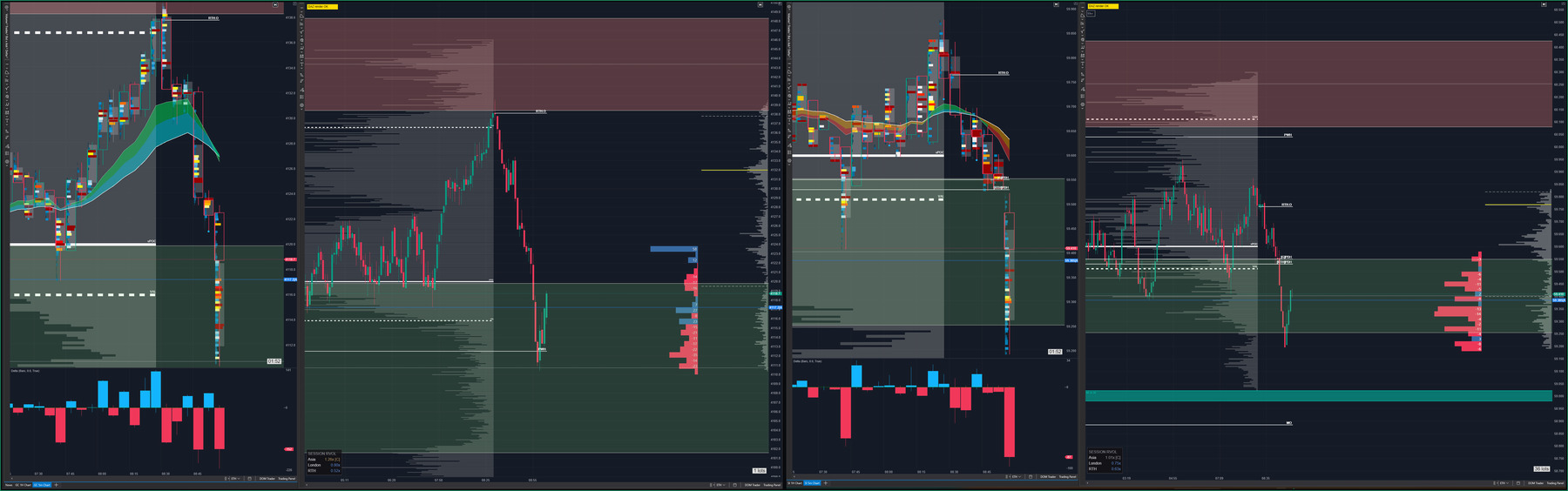Open the calendar icon in the fourth pane footer

point(1518,483)
